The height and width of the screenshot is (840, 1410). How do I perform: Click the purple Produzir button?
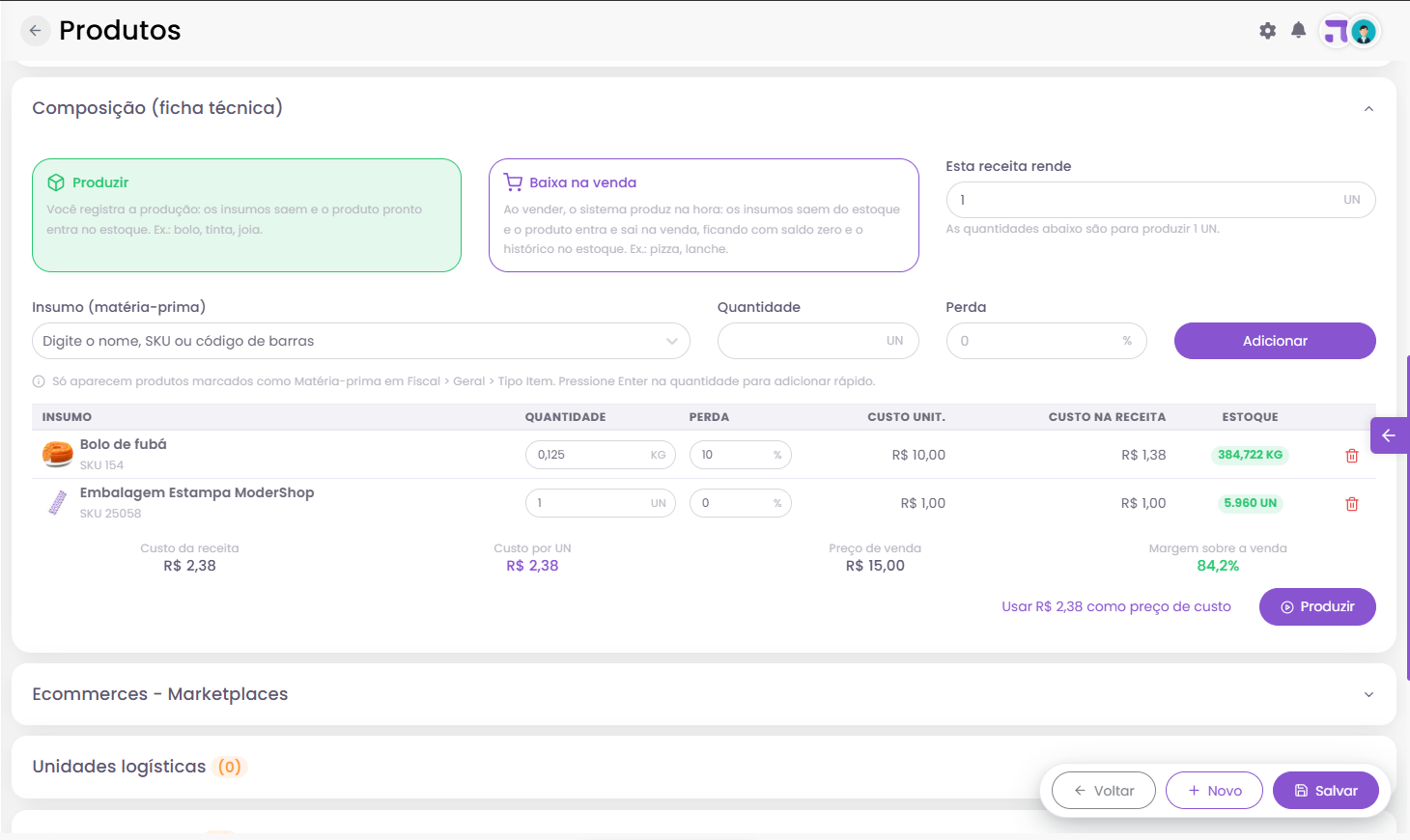(1317, 606)
